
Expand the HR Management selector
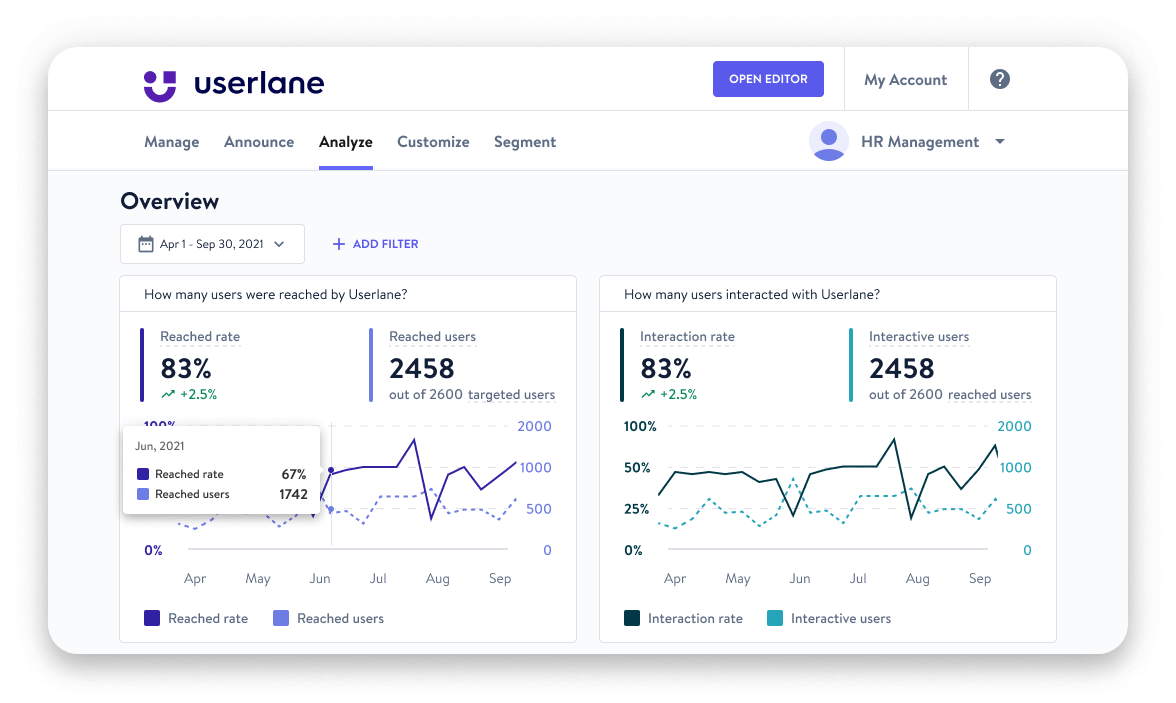999,141
